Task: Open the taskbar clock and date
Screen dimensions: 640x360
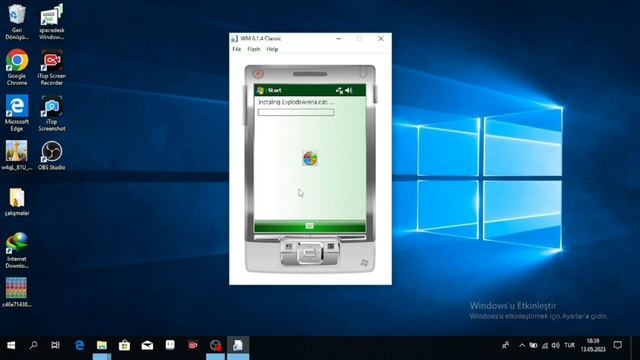Action: pos(593,345)
